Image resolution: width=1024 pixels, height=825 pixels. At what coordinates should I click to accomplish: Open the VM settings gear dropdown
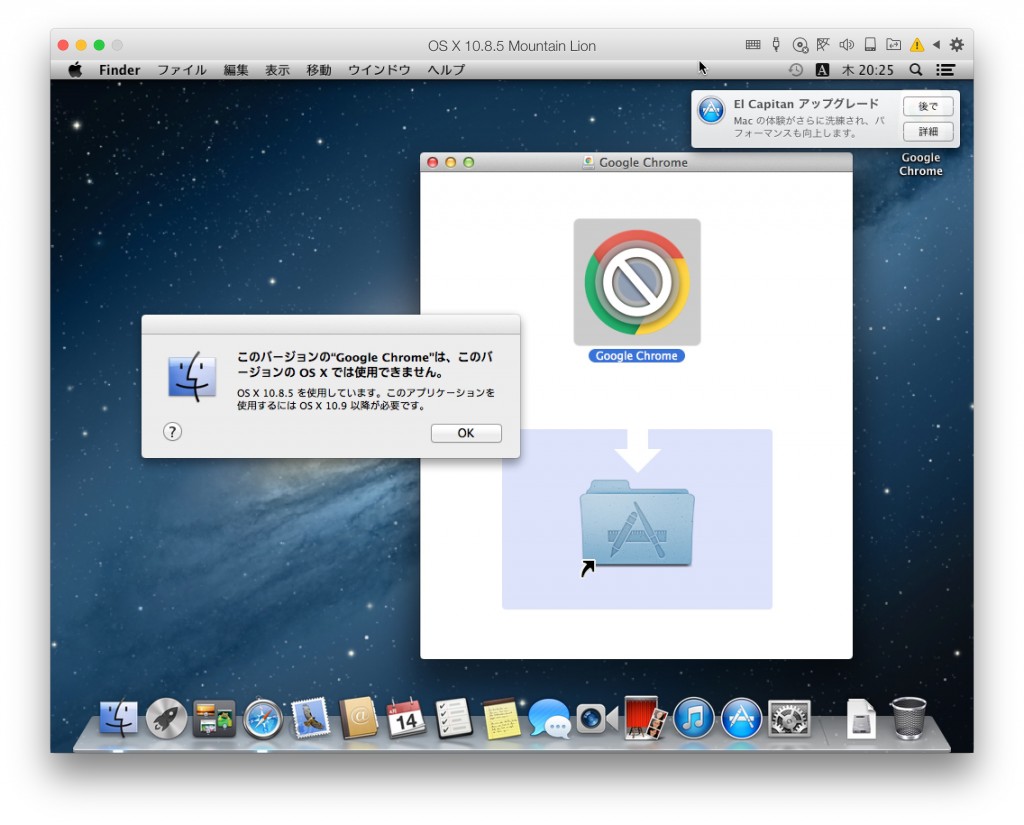(x=956, y=45)
